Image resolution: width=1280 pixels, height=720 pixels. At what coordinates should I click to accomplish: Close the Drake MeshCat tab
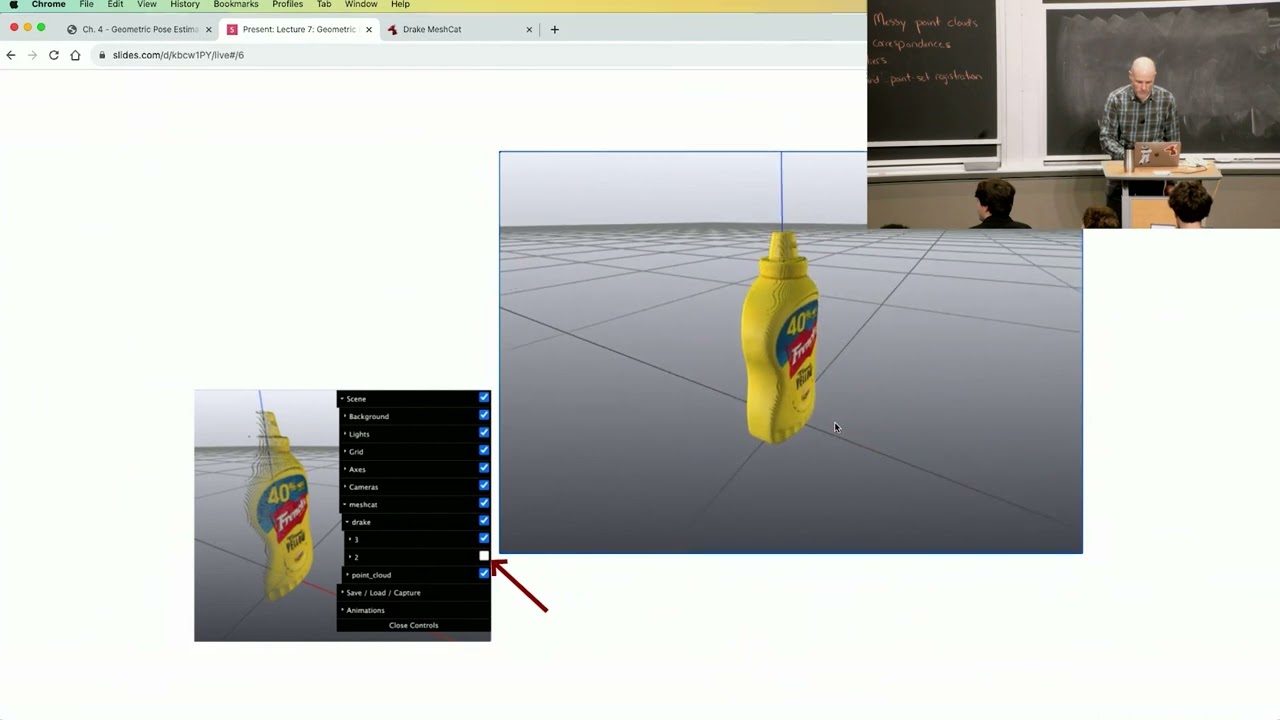click(x=529, y=29)
